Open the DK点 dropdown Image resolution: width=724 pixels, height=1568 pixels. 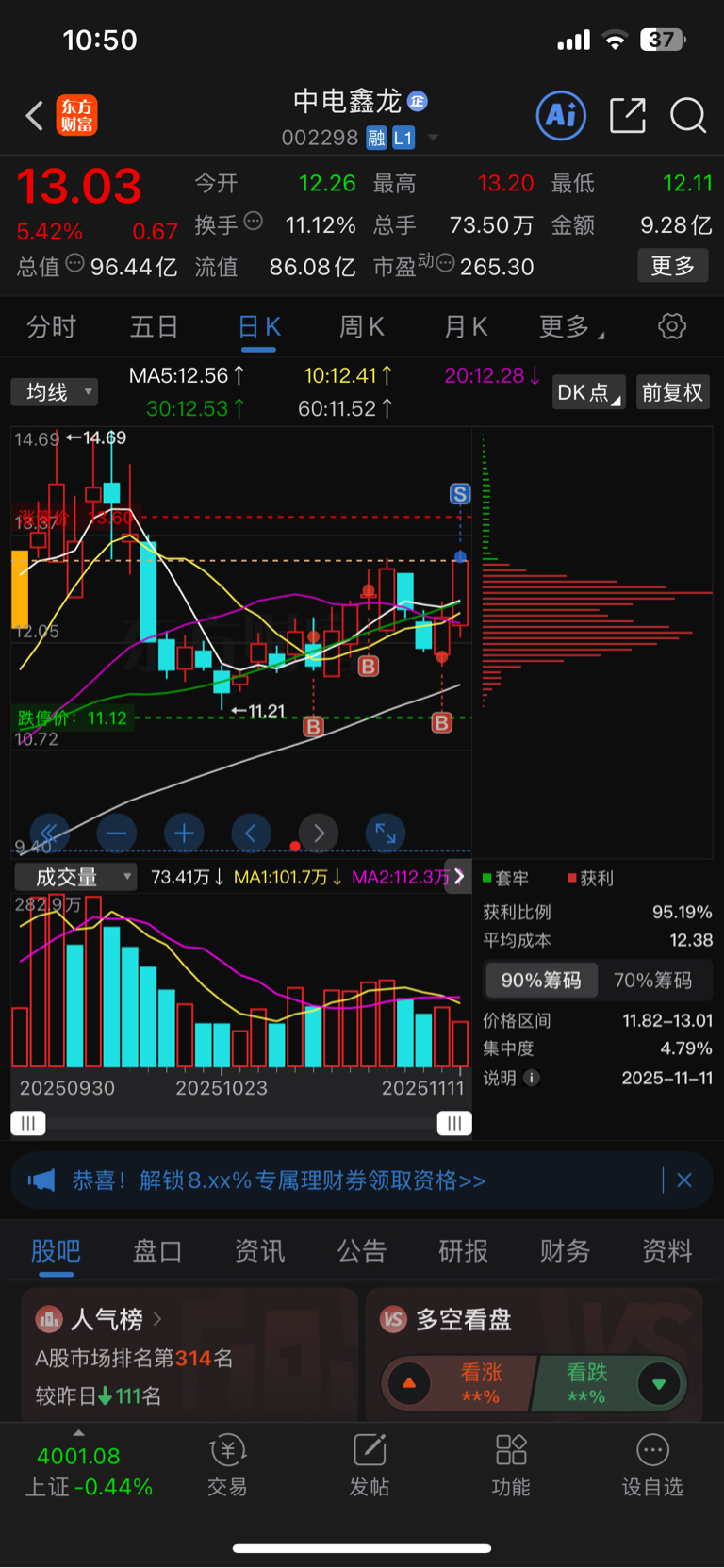pos(589,392)
